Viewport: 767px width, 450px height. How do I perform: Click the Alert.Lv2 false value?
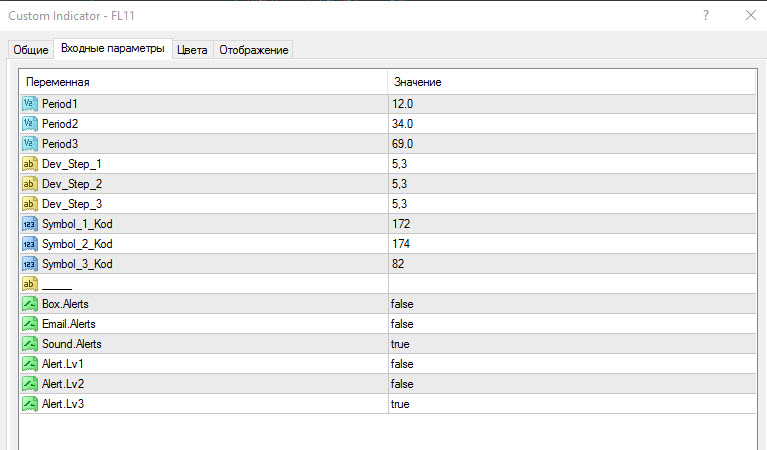402,384
